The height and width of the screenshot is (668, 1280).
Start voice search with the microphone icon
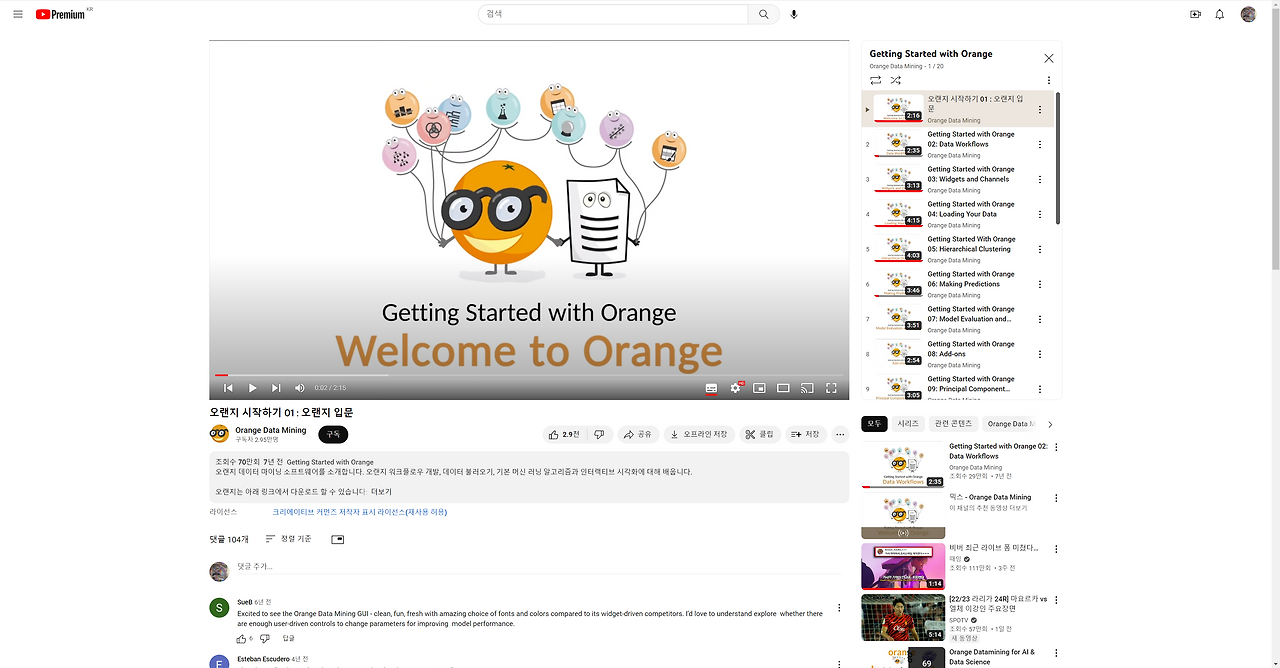(x=794, y=14)
